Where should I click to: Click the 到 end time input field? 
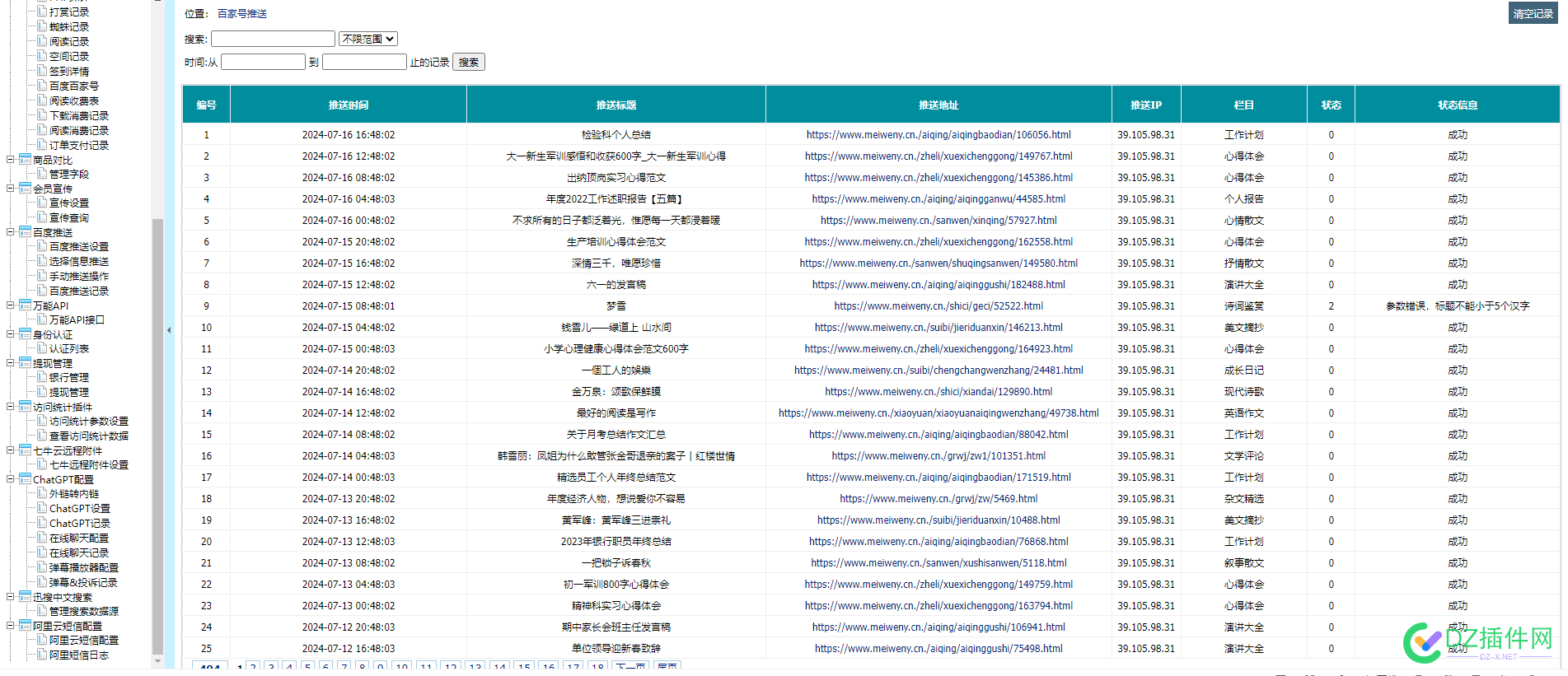[x=364, y=62]
